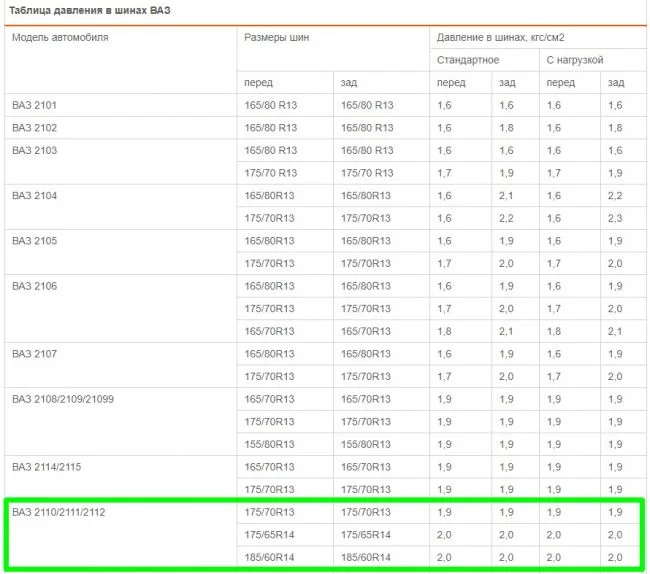This screenshot has height=574, width=650.
Task: Select the ВАЗ 2103 model row label
Action: (x=35, y=150)
